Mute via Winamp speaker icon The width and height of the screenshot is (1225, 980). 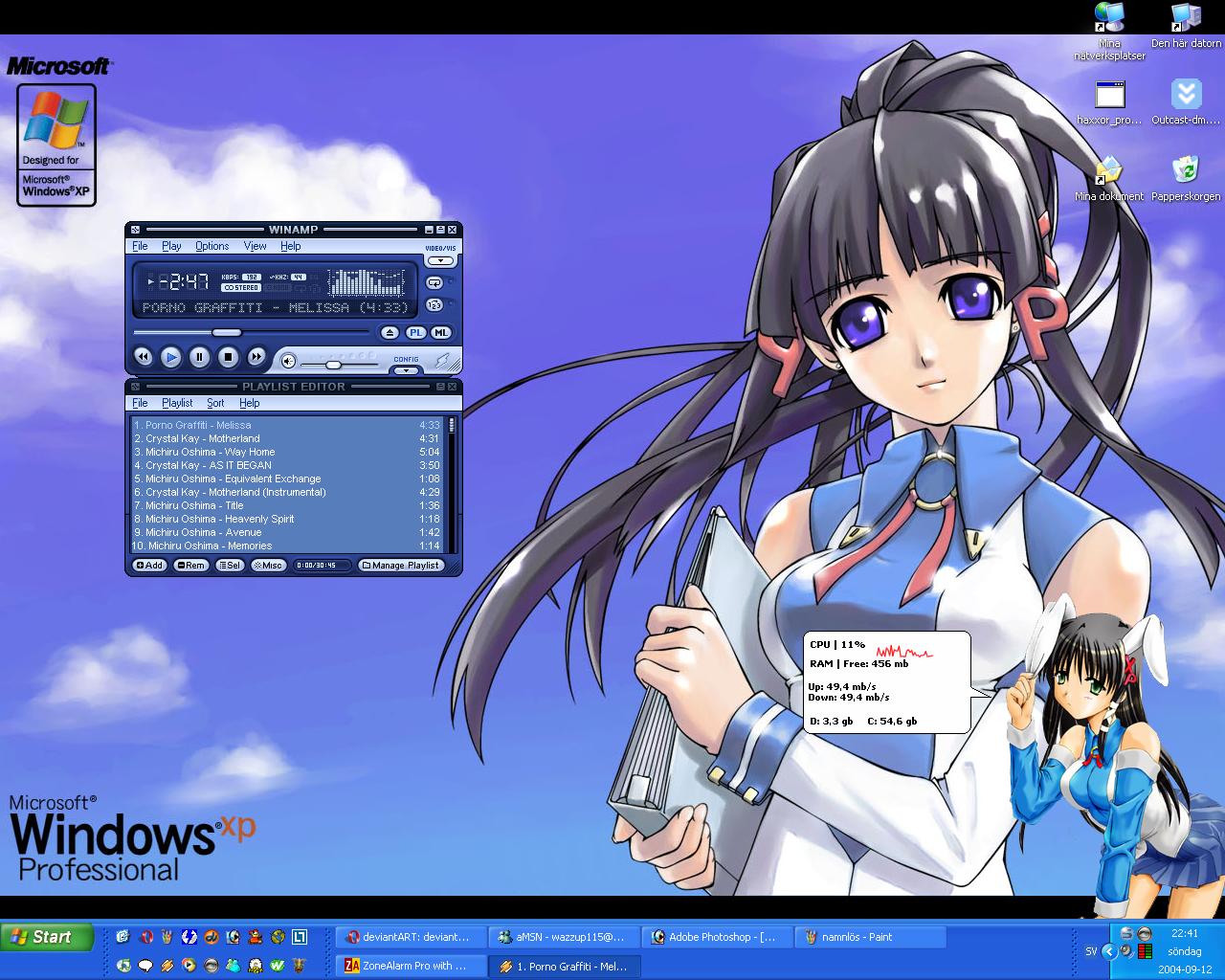[288, 362]
